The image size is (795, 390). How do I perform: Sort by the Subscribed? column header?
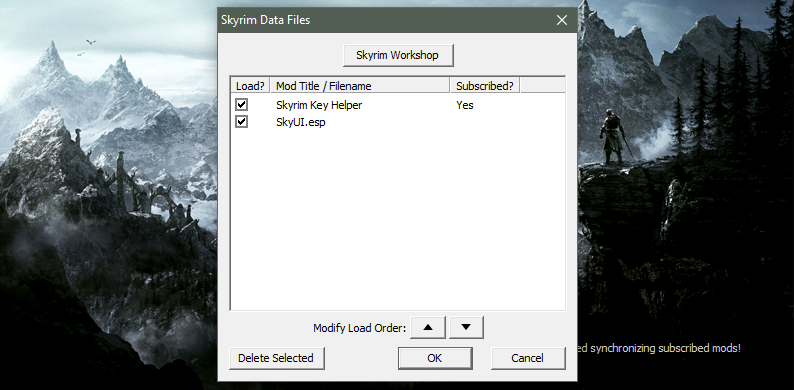[485, 86]
